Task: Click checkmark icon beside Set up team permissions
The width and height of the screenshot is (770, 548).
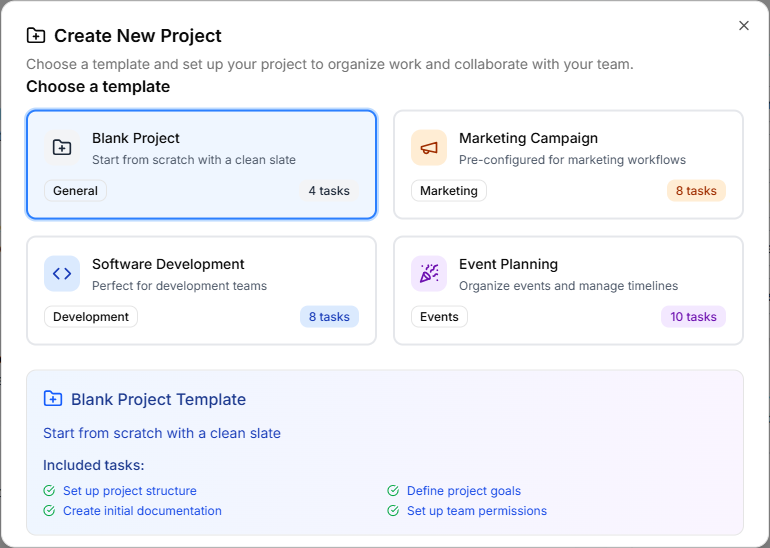Action: click(x=393, y=511)
